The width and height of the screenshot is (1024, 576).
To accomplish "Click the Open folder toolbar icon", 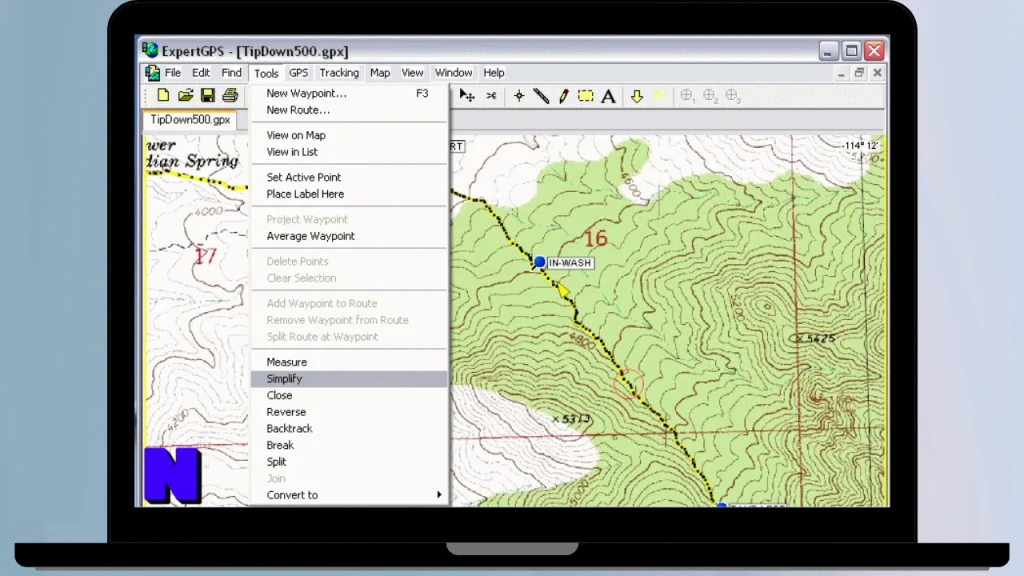I will pyautogui.click(x=185, y=95).
